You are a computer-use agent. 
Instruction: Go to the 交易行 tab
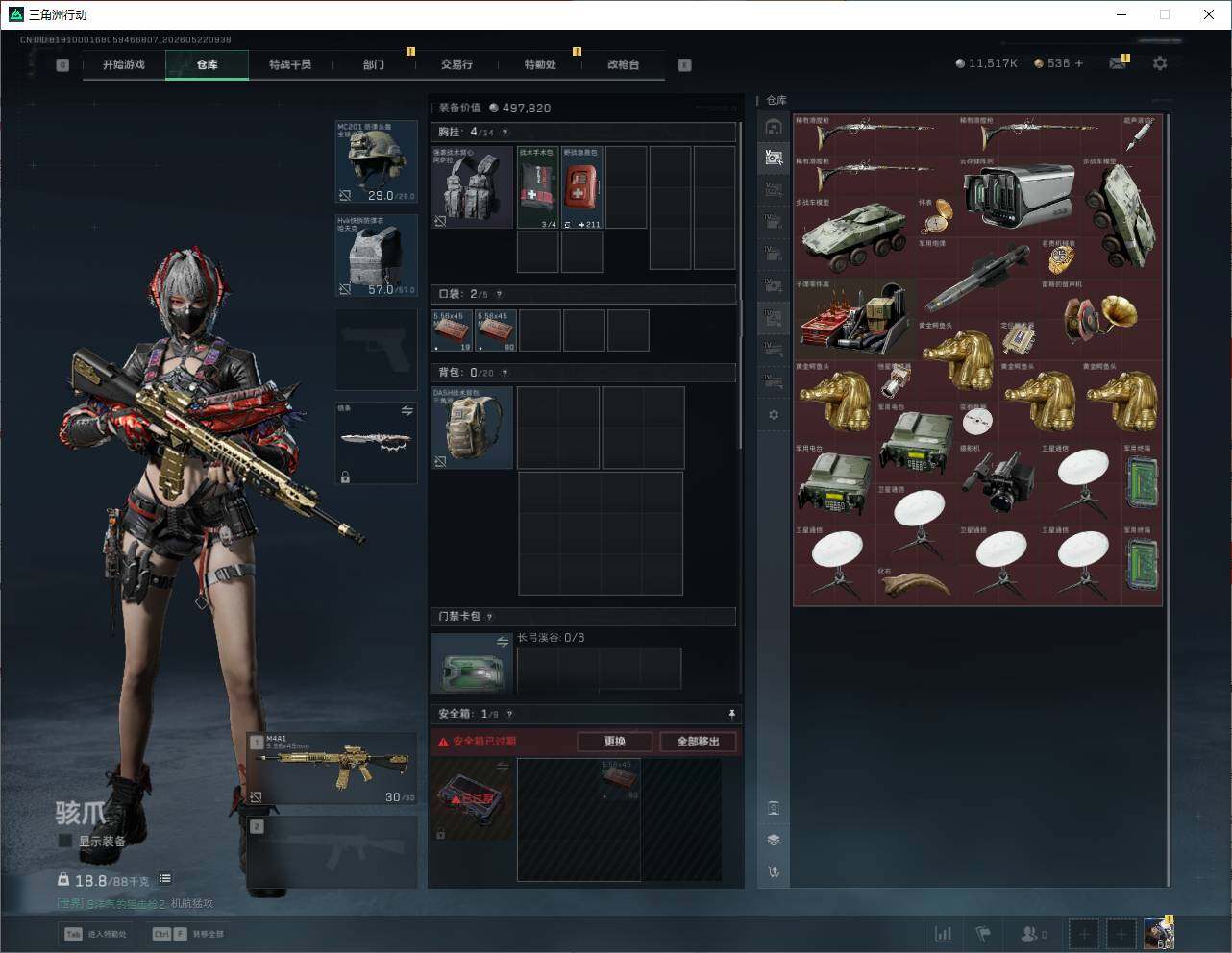pos(456,64)
